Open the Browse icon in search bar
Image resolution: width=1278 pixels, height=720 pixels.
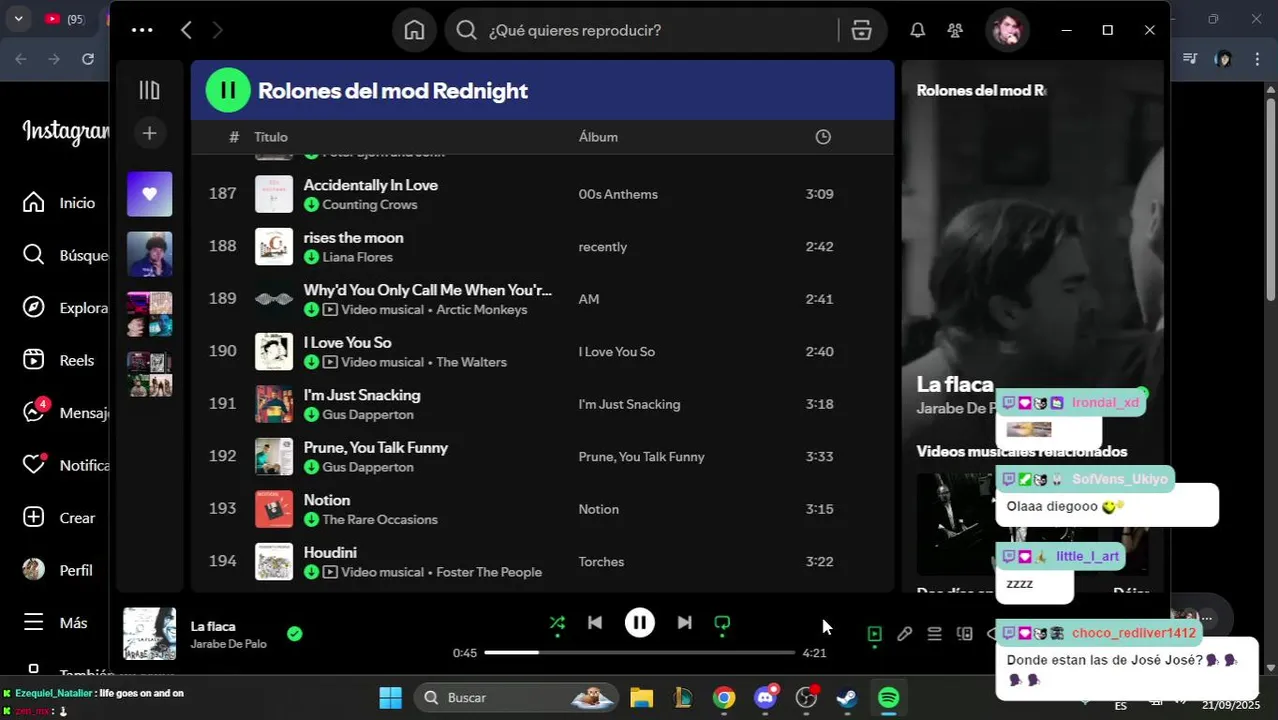coord(862,30)
